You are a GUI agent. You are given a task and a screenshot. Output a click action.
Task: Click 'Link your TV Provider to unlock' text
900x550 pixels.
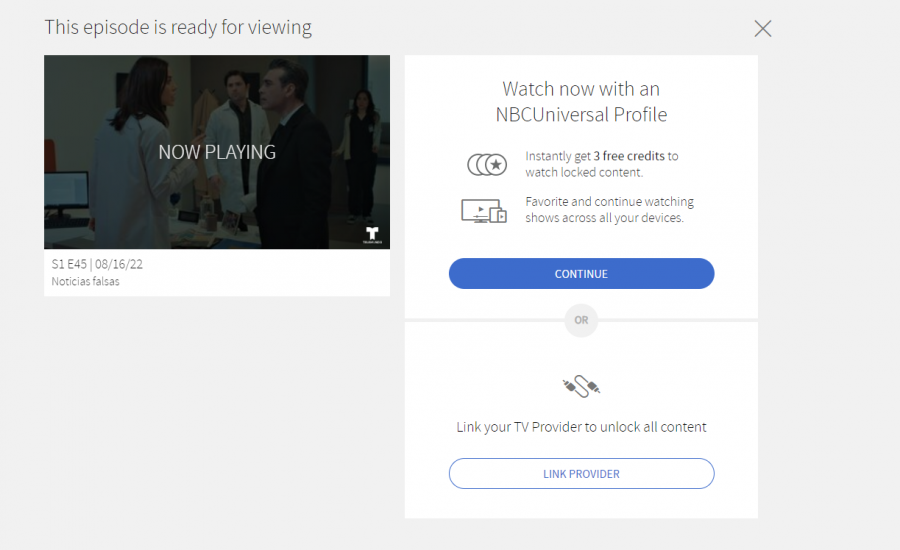[581, 427]
